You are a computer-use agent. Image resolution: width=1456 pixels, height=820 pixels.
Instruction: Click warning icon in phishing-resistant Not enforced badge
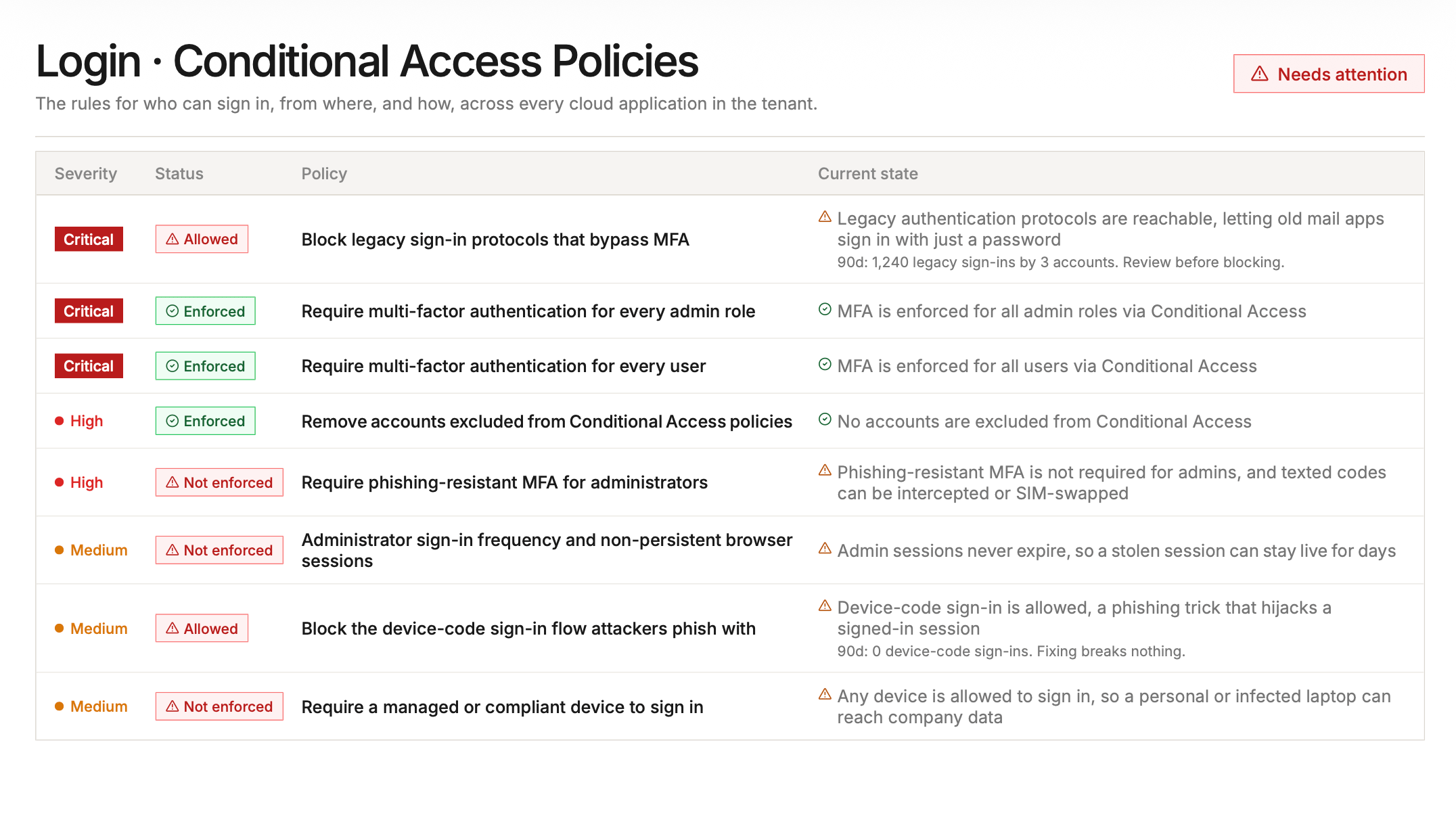(173, 482)
